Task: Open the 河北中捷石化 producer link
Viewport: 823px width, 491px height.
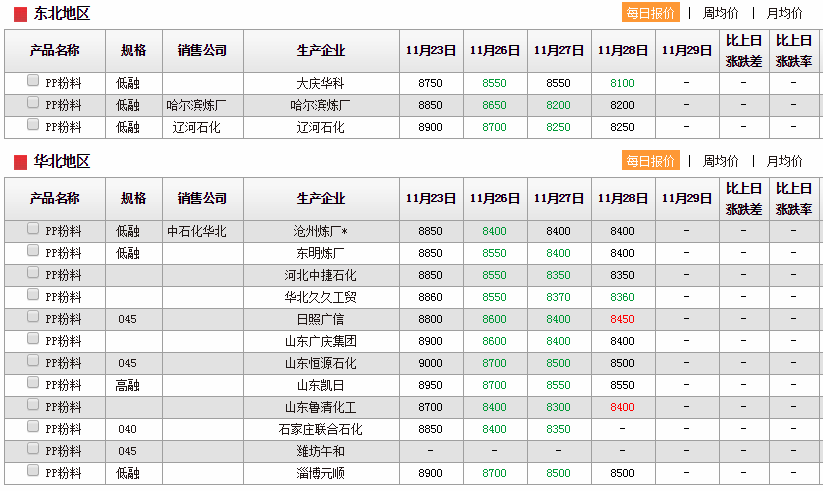Action: coord(320,275)
